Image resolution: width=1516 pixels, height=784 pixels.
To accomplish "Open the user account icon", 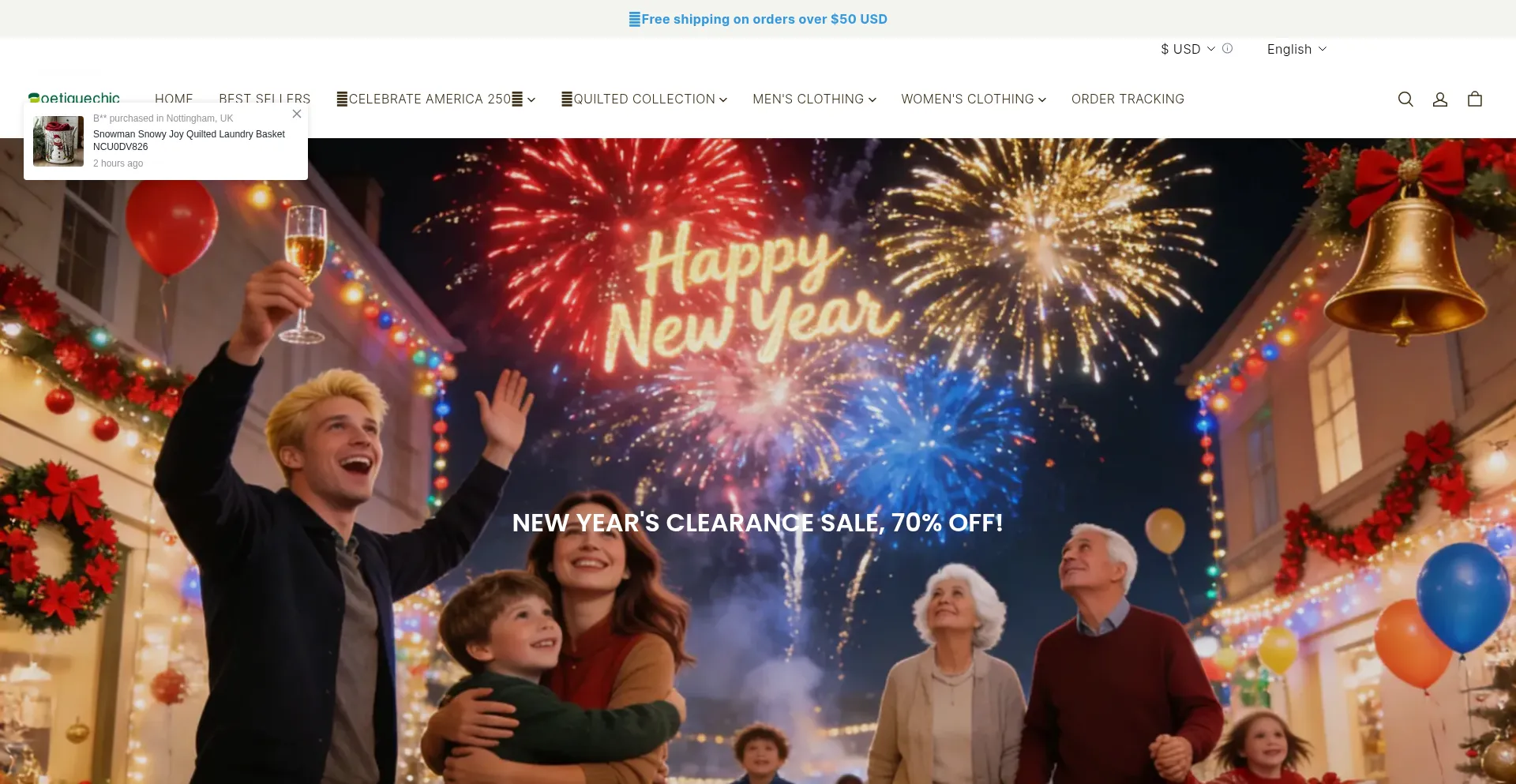I will tap(1440, 99).
